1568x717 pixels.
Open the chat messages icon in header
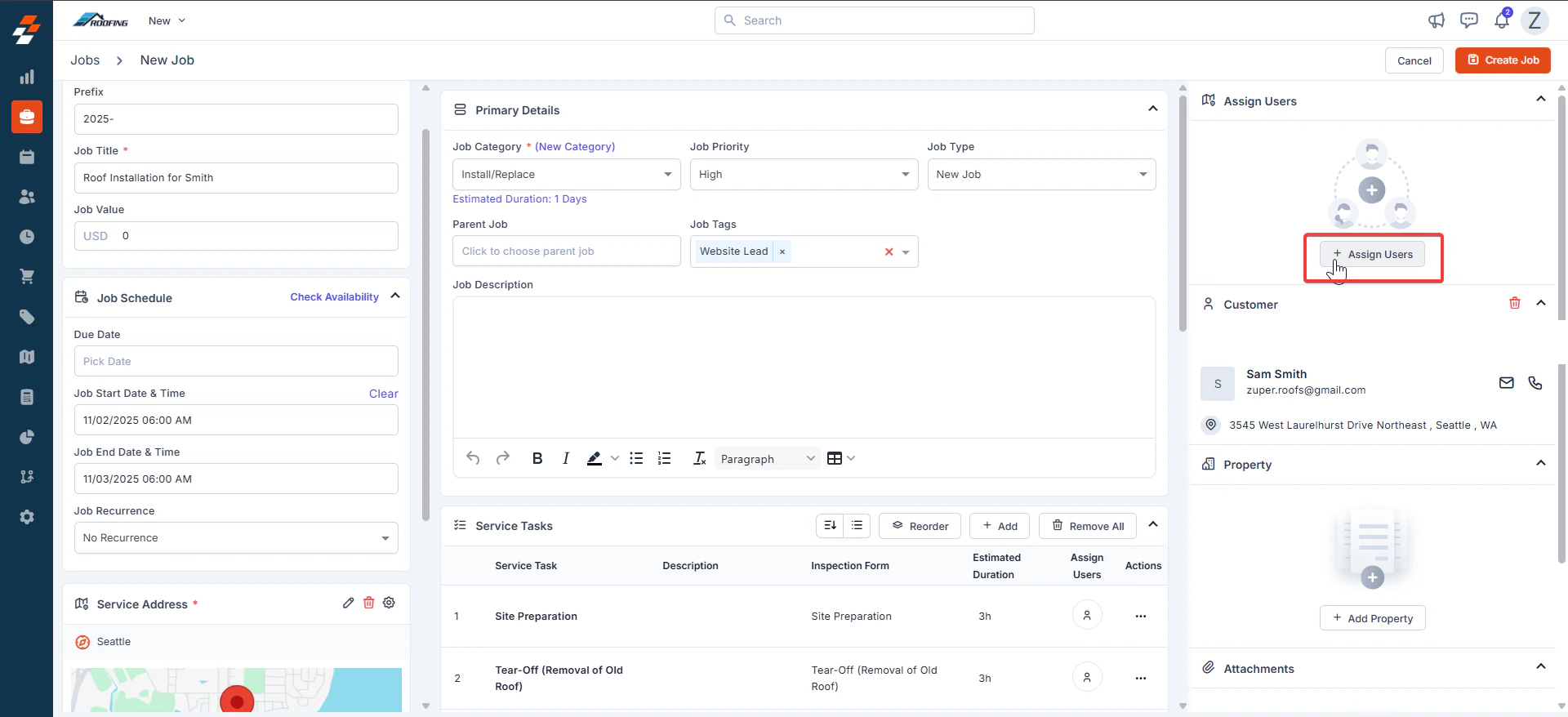(1469, 20)
